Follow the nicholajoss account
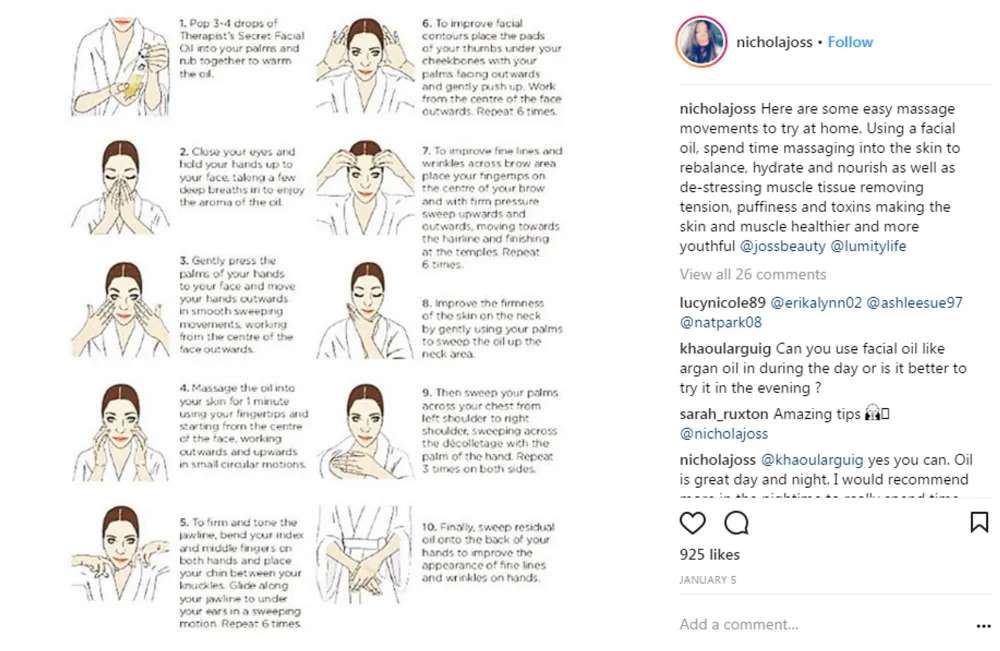 [x=850, y=42]
